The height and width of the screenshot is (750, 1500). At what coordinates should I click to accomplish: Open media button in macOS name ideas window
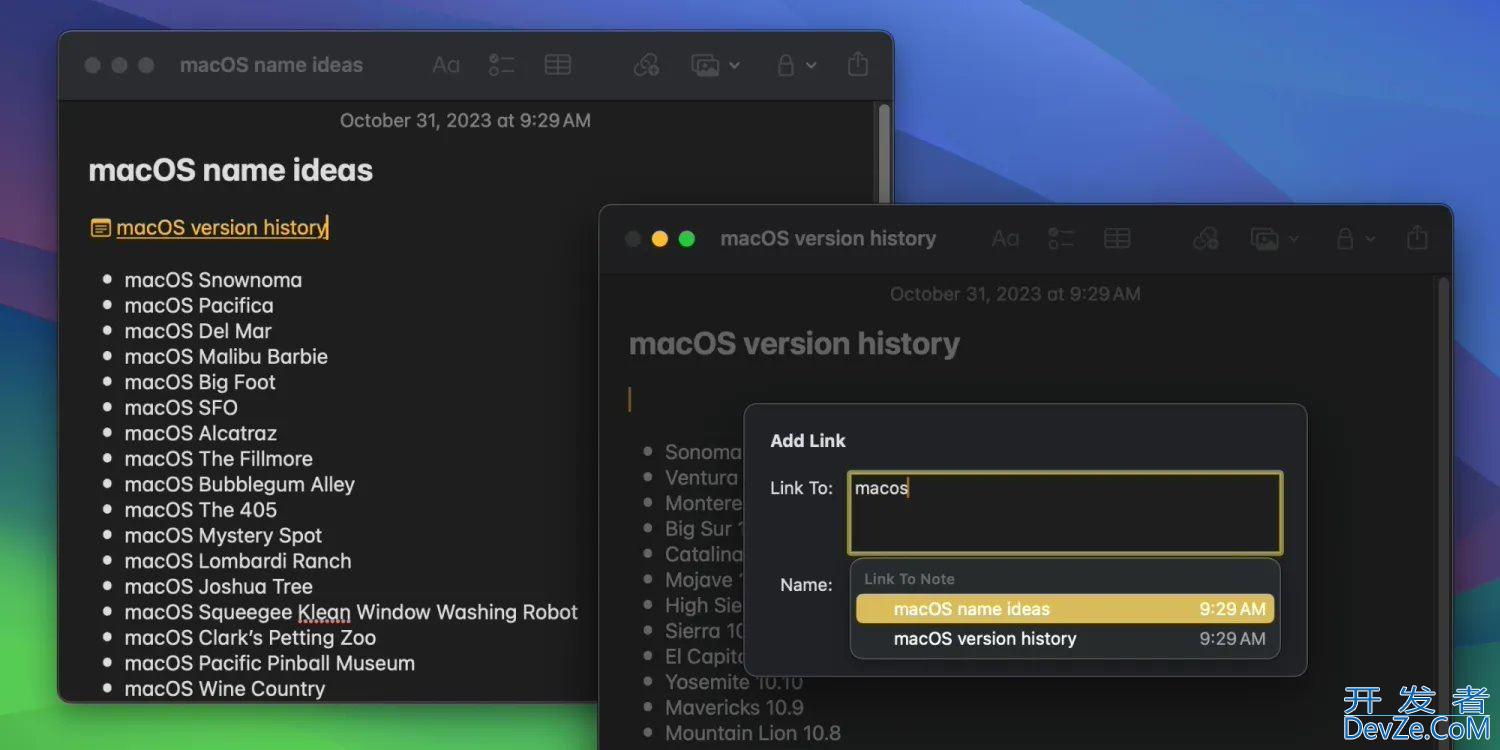(x=706, y=65)
